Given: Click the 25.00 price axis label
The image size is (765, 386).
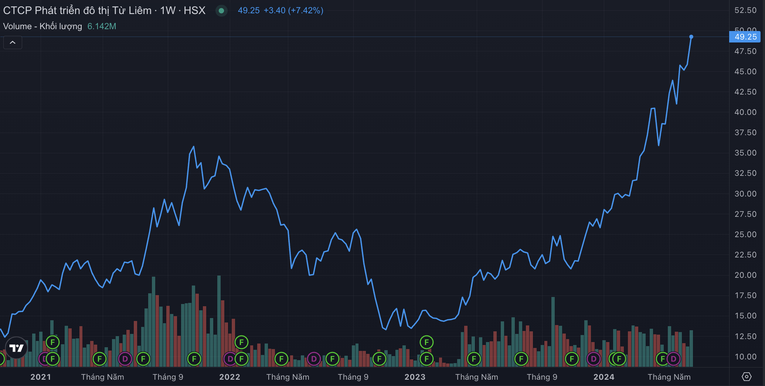Looking at the screenshot, I should (x=745, y=234).
